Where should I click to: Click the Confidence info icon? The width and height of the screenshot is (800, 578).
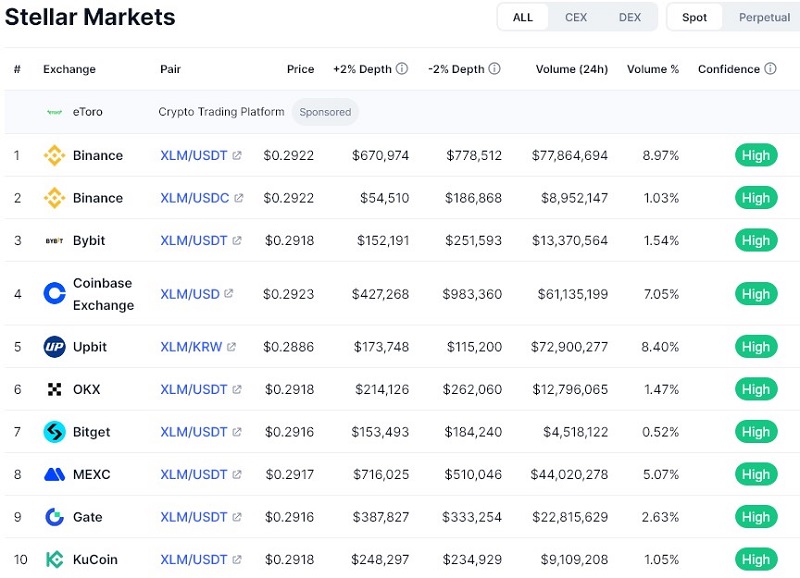770,68
